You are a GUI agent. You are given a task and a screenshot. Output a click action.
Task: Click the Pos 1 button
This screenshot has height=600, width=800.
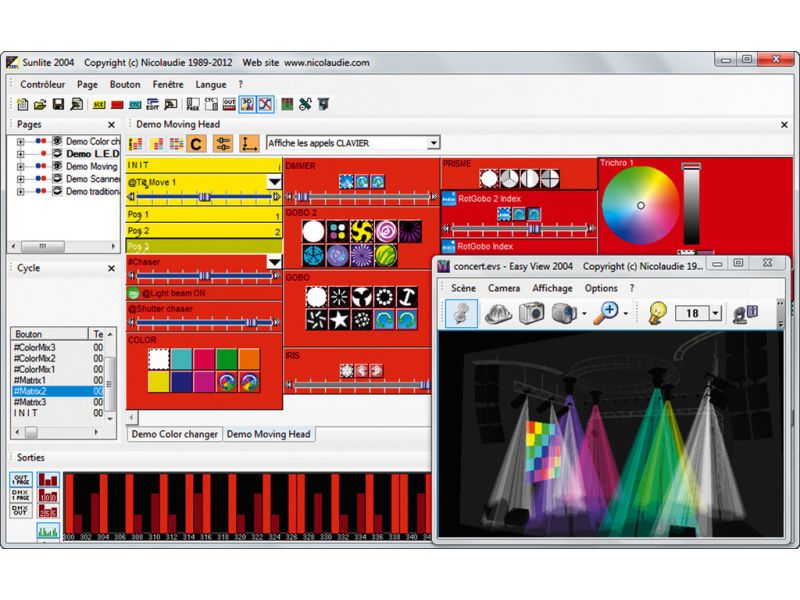coord(204,215)
